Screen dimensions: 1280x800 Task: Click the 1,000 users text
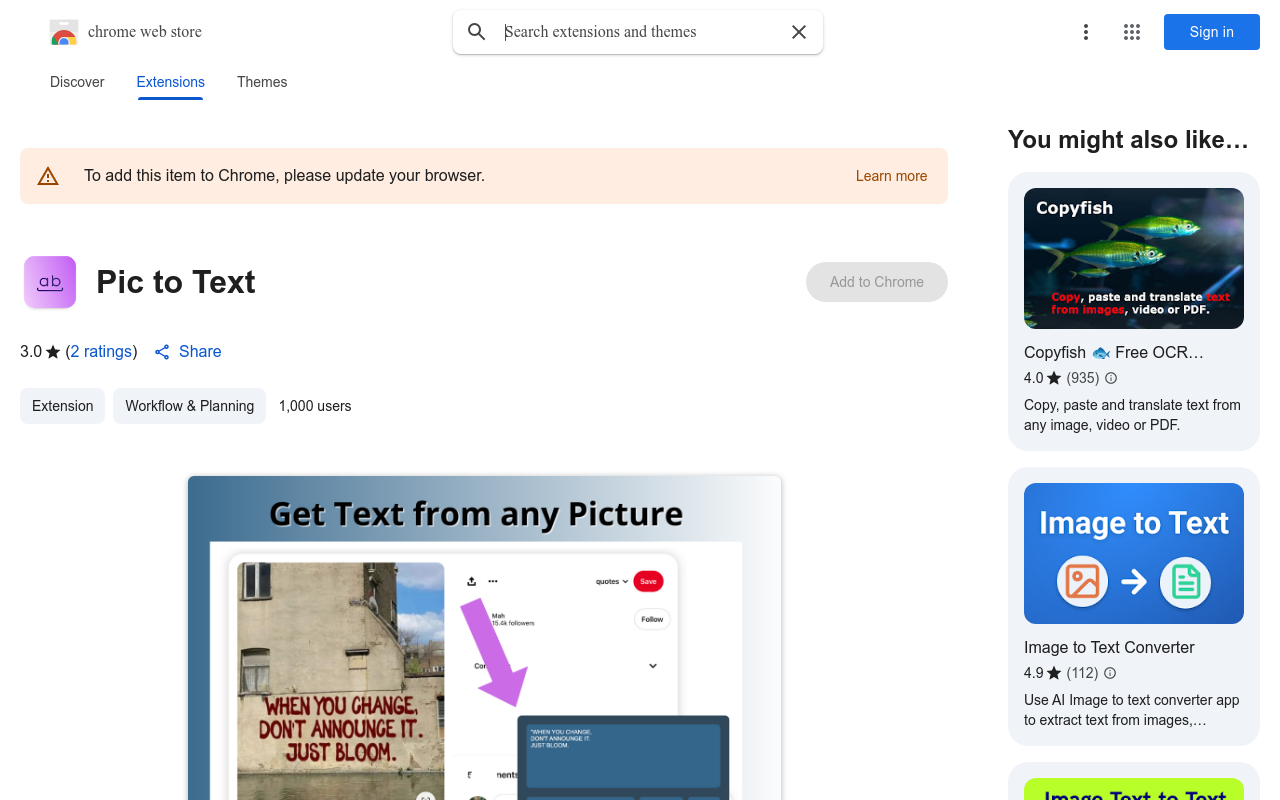315,406
